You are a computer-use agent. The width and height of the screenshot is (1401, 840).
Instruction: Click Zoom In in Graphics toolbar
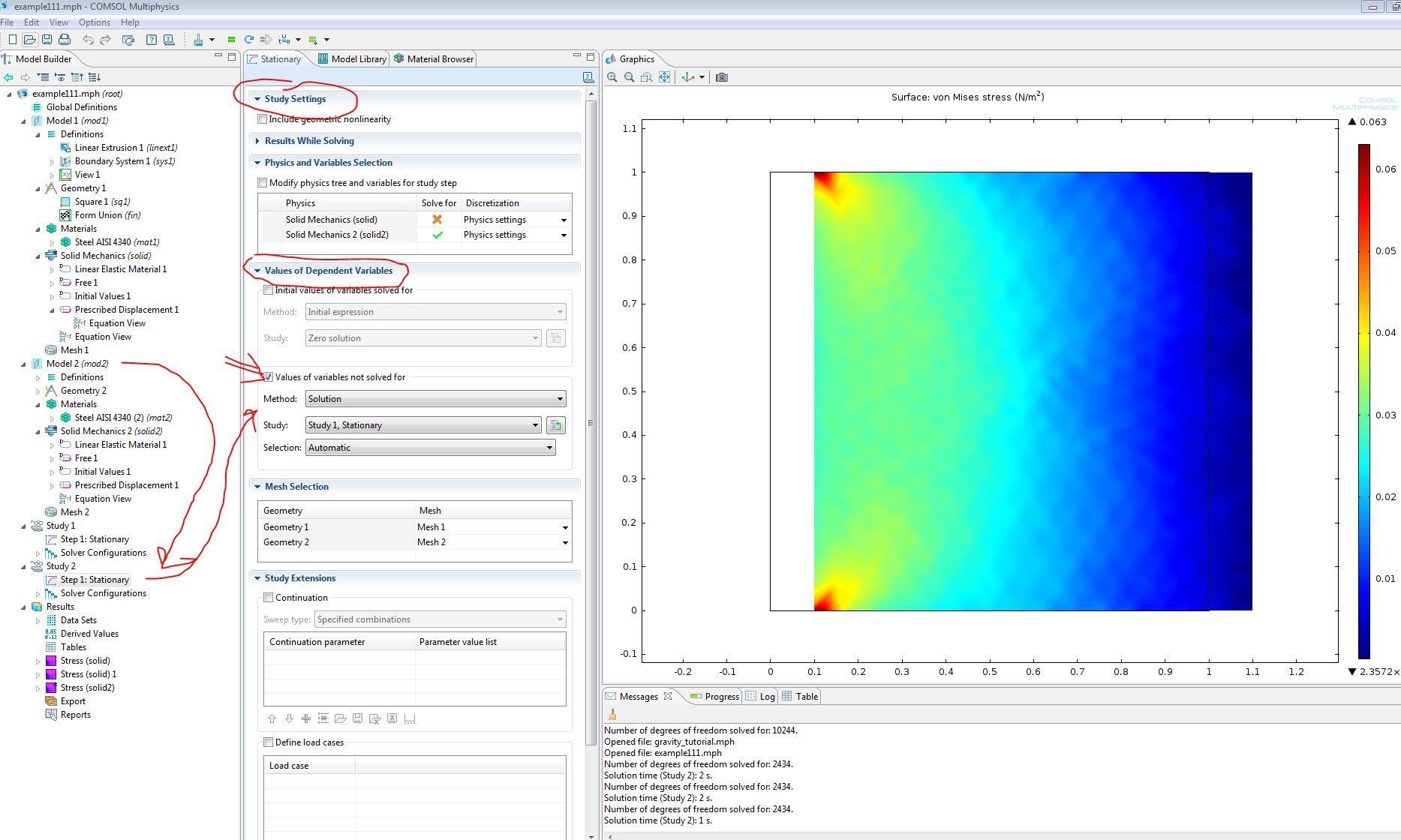tap(612, 77)
